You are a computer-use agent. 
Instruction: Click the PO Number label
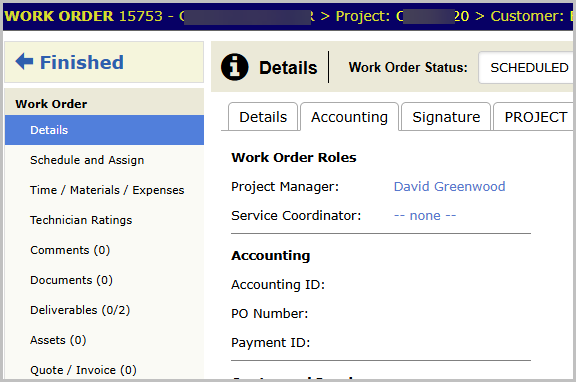[270, 314]
